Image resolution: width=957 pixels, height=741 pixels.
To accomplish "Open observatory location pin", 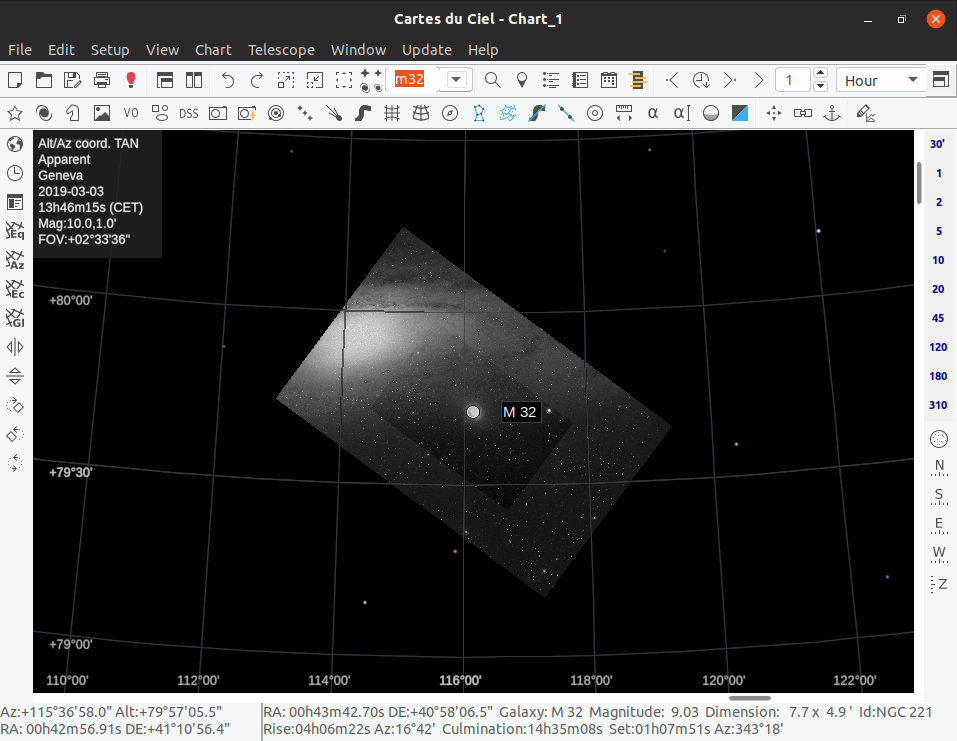I will (522, 80).
